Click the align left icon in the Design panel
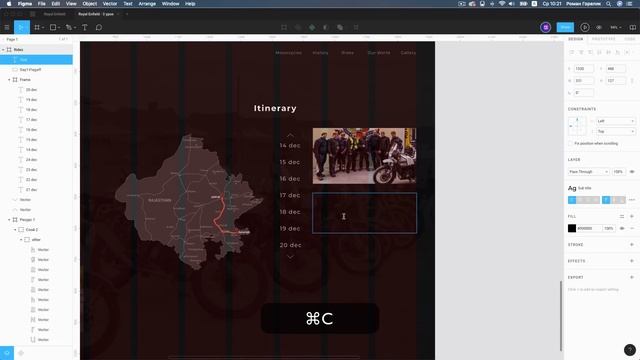 572,52
